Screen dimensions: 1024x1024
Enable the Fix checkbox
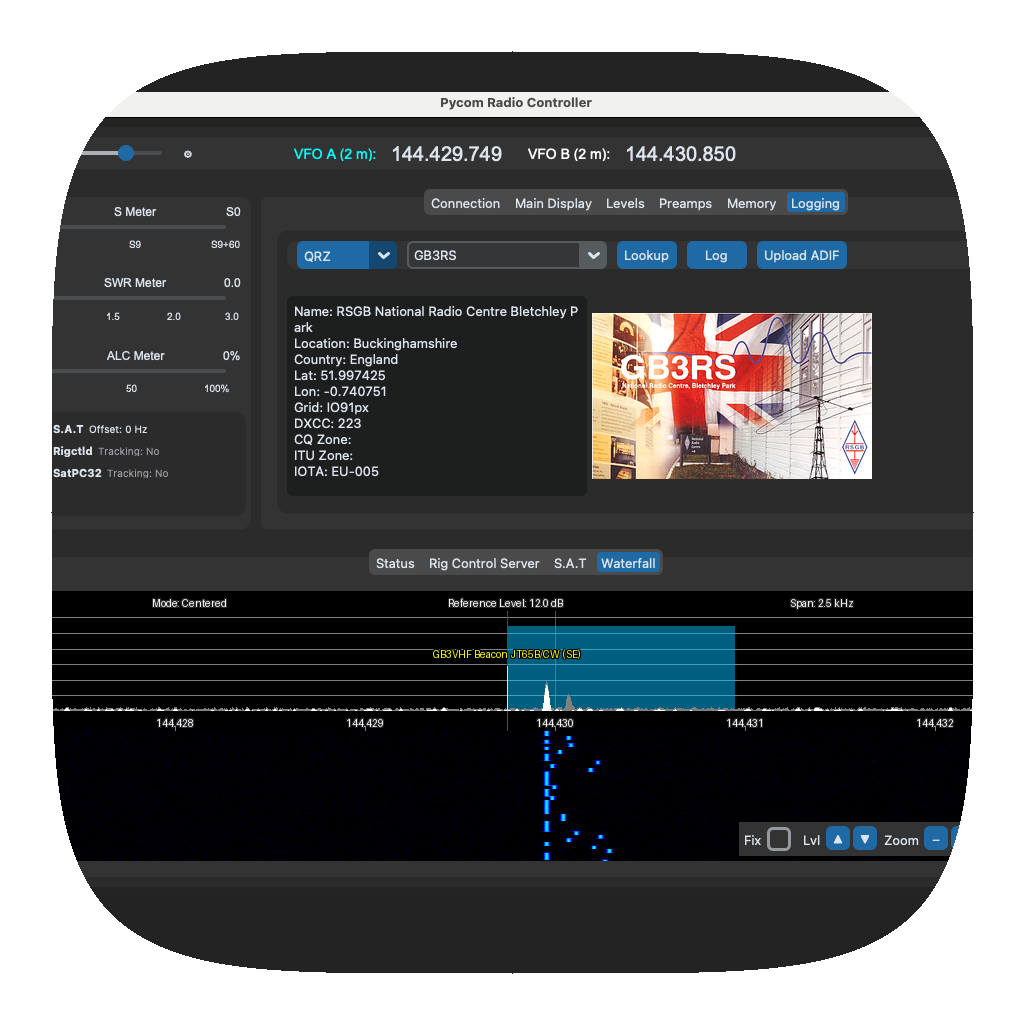[x=778, y=839]
